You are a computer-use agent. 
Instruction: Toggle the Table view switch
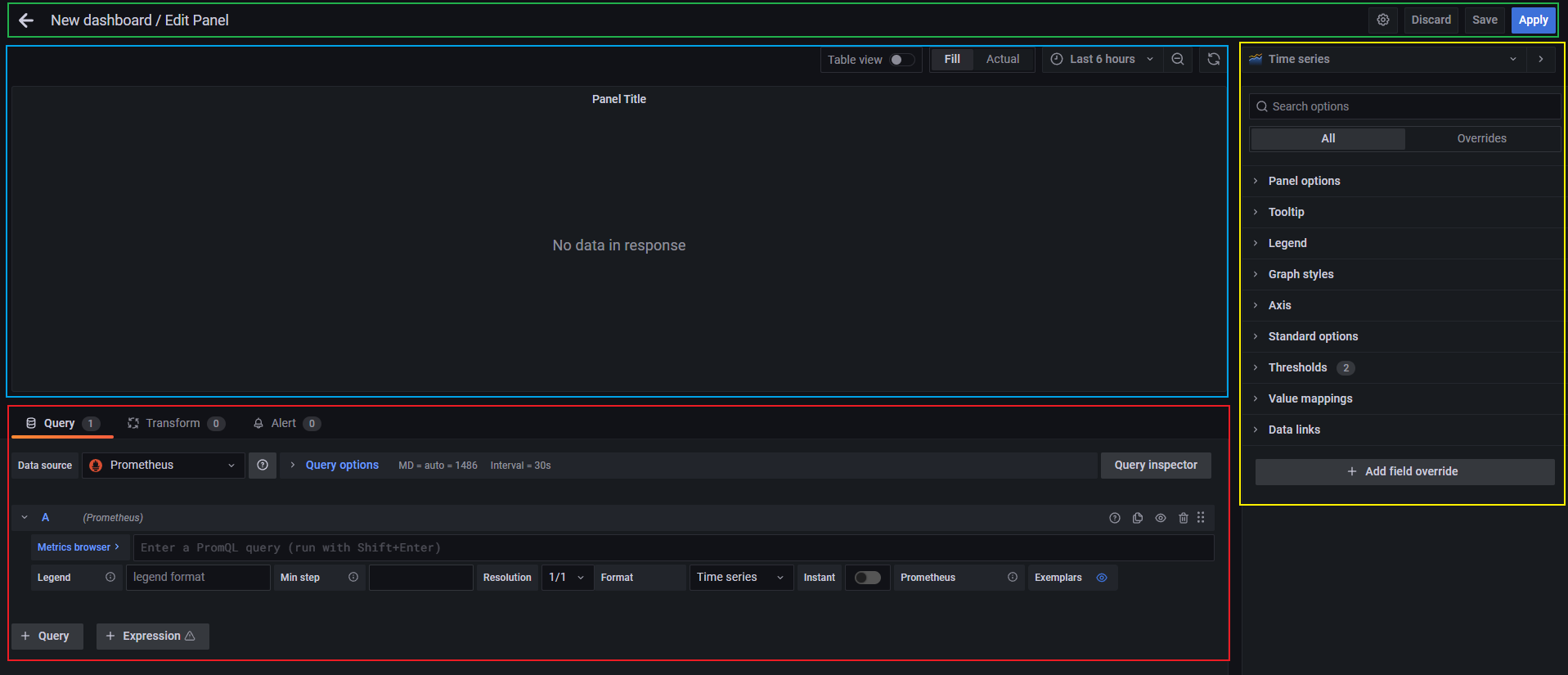coord(901,60)
